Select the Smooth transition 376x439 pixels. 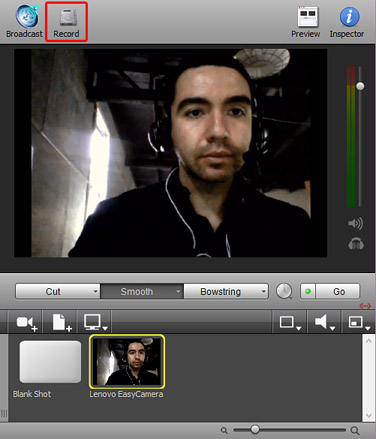click(137, 292)
